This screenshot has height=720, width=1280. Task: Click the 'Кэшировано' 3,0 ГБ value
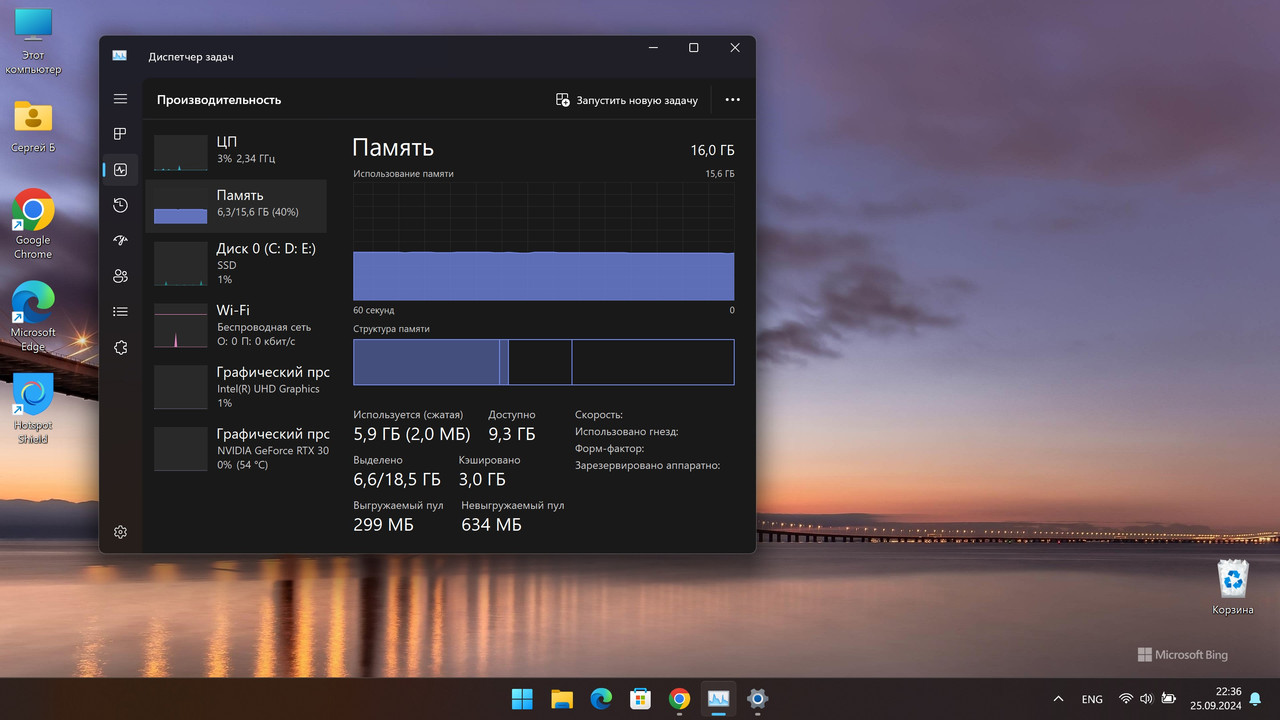(x=482, y=480)
